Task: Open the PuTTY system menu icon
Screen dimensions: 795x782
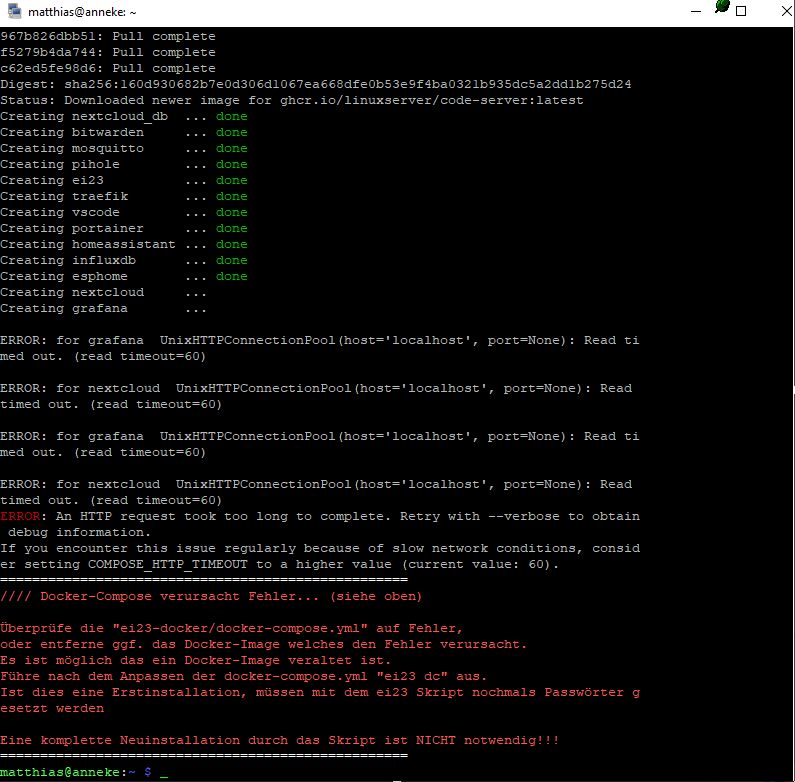Action: coord(14,12)
